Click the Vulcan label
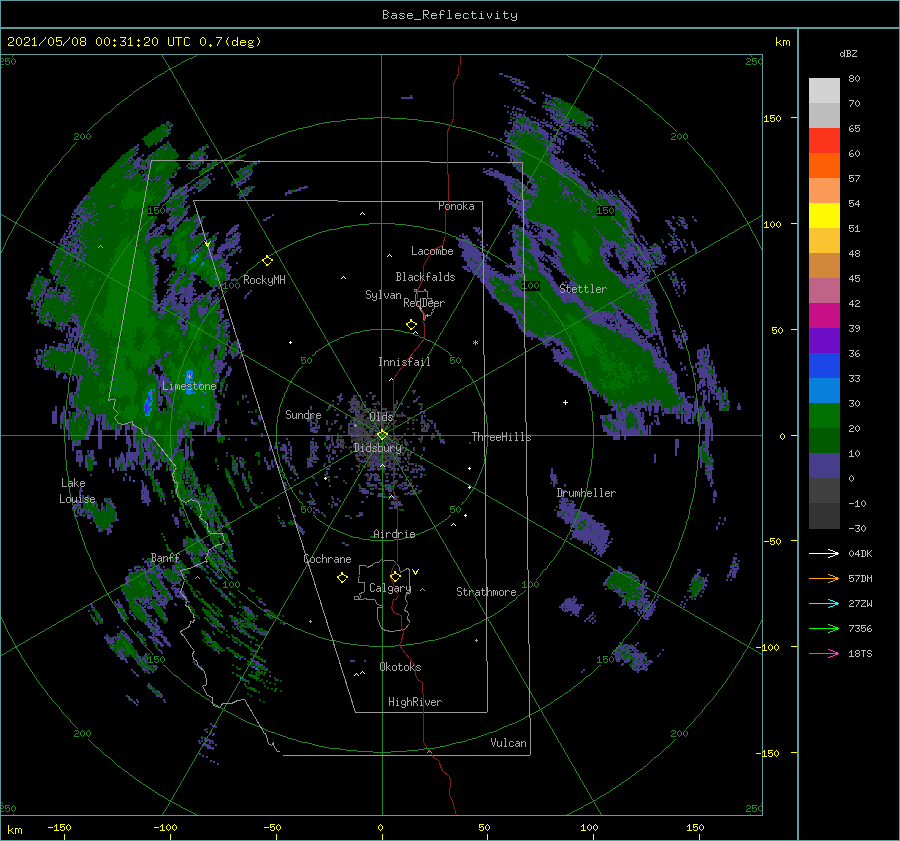 click(508, 743)
